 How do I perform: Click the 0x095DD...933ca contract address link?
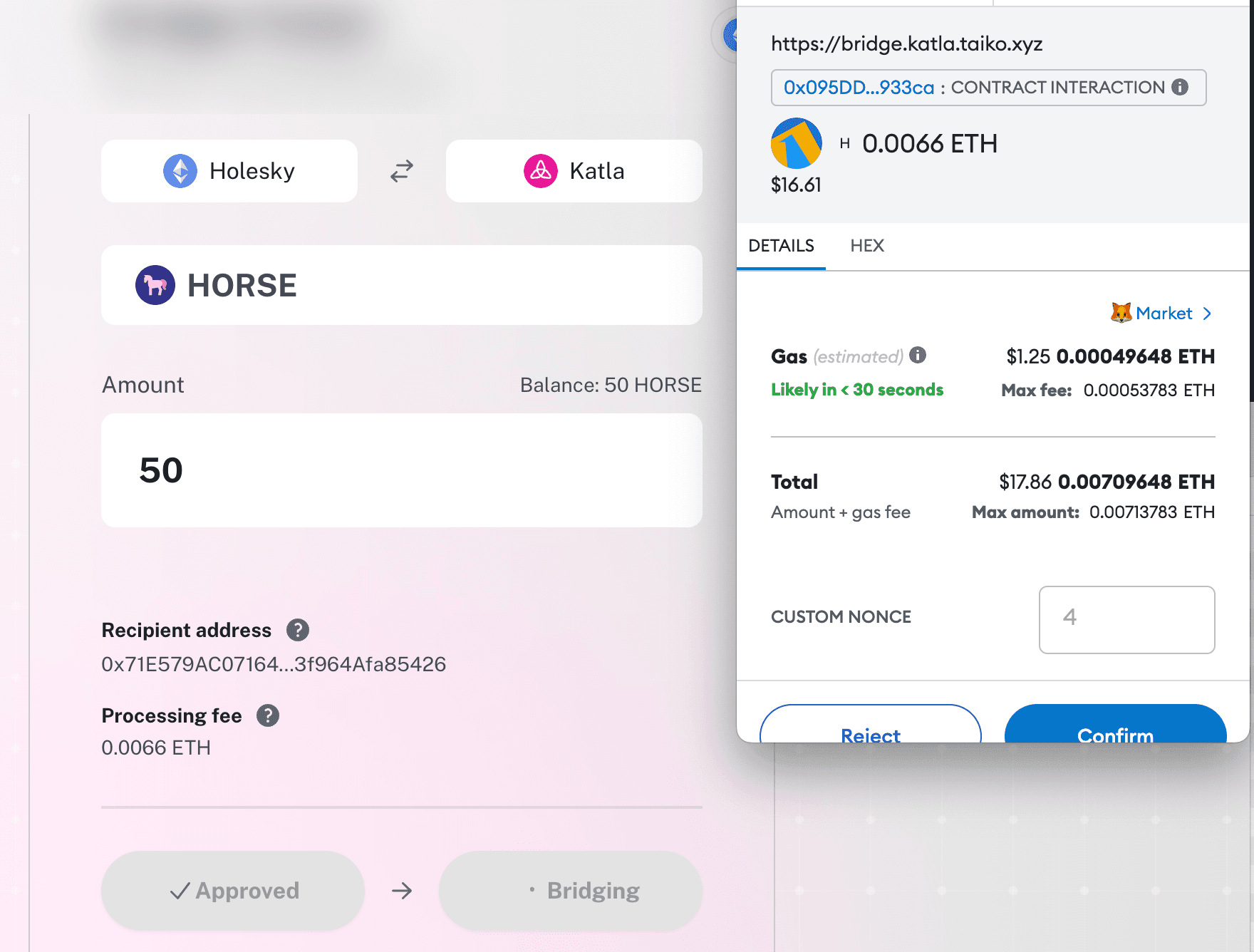pyautogui.click(x=859, y=87)
